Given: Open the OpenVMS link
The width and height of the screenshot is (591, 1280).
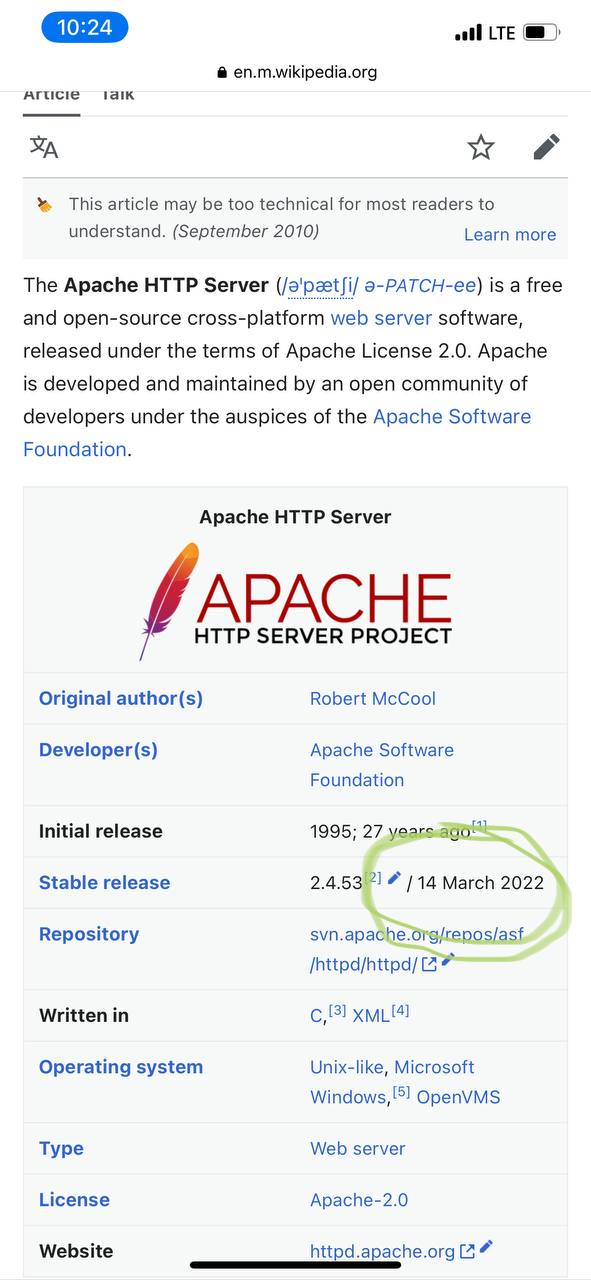Looking at the screenshot, I should pos(458,1097).
